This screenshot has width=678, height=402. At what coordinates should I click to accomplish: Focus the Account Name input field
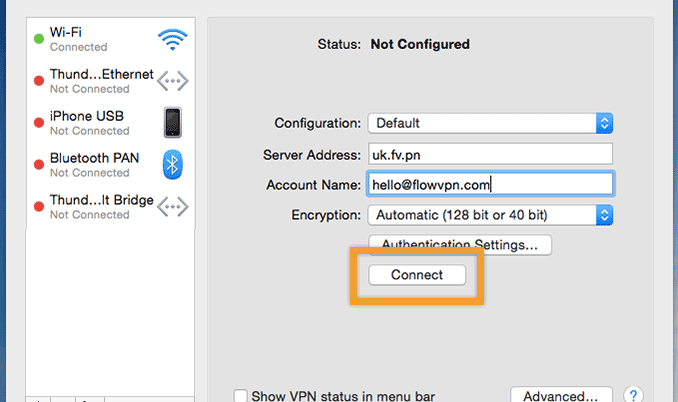point(489,185)
